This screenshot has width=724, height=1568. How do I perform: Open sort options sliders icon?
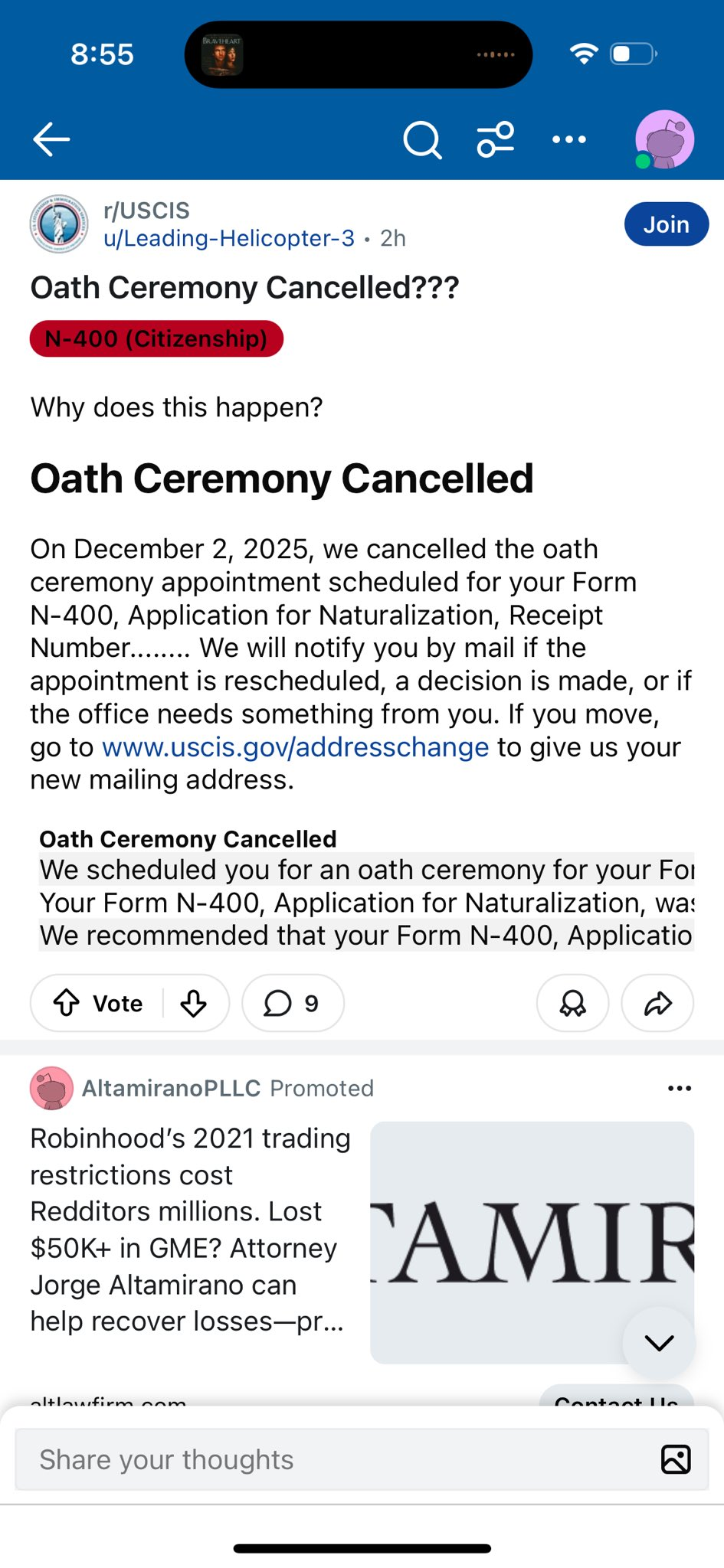click(x=496, y=139)
